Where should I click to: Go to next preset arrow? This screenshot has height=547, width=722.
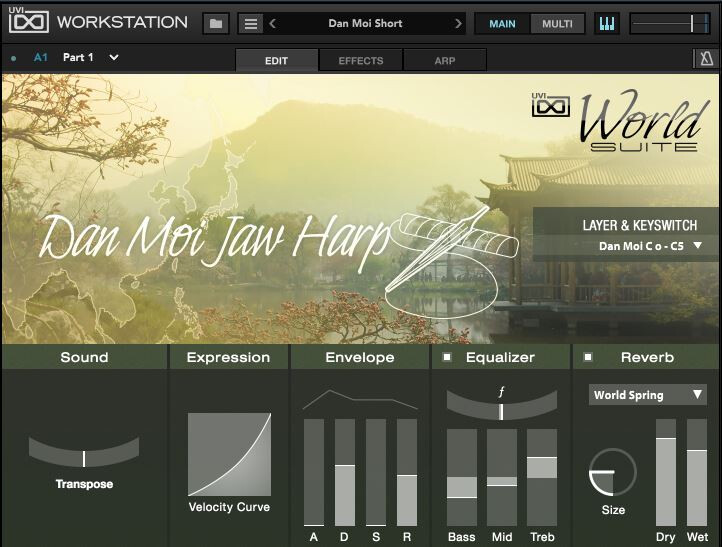(458, 23)
